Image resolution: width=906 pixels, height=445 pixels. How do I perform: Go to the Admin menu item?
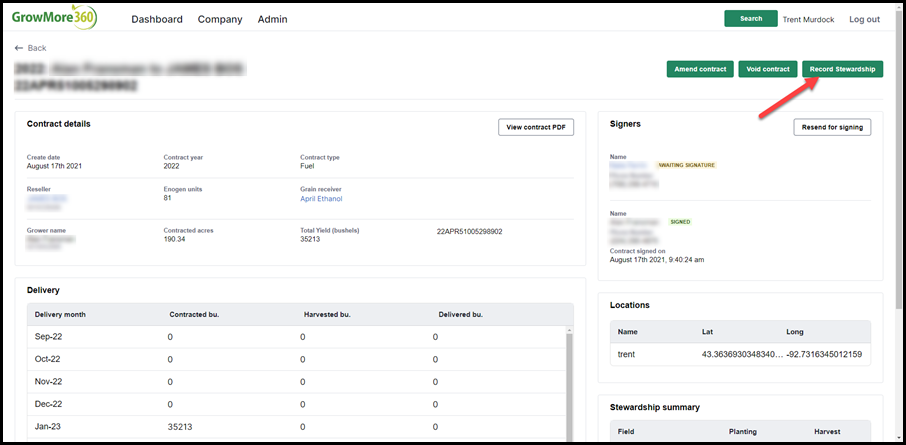tap(272, 19)
